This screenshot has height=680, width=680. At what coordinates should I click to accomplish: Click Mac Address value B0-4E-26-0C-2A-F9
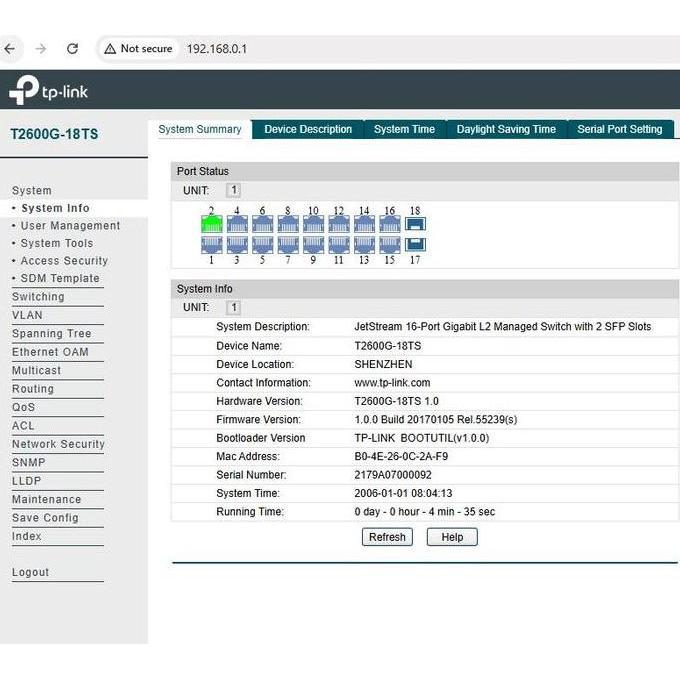coord(401,456)
